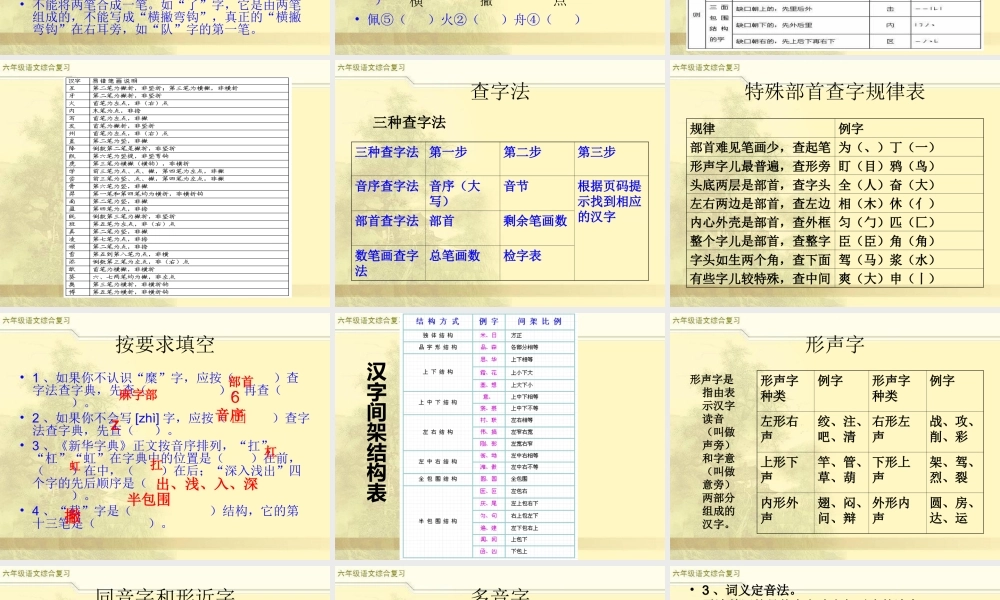Click the line 3、词义定音法
The height and width of the screenshot is (600, 1000).
[749, 590]
